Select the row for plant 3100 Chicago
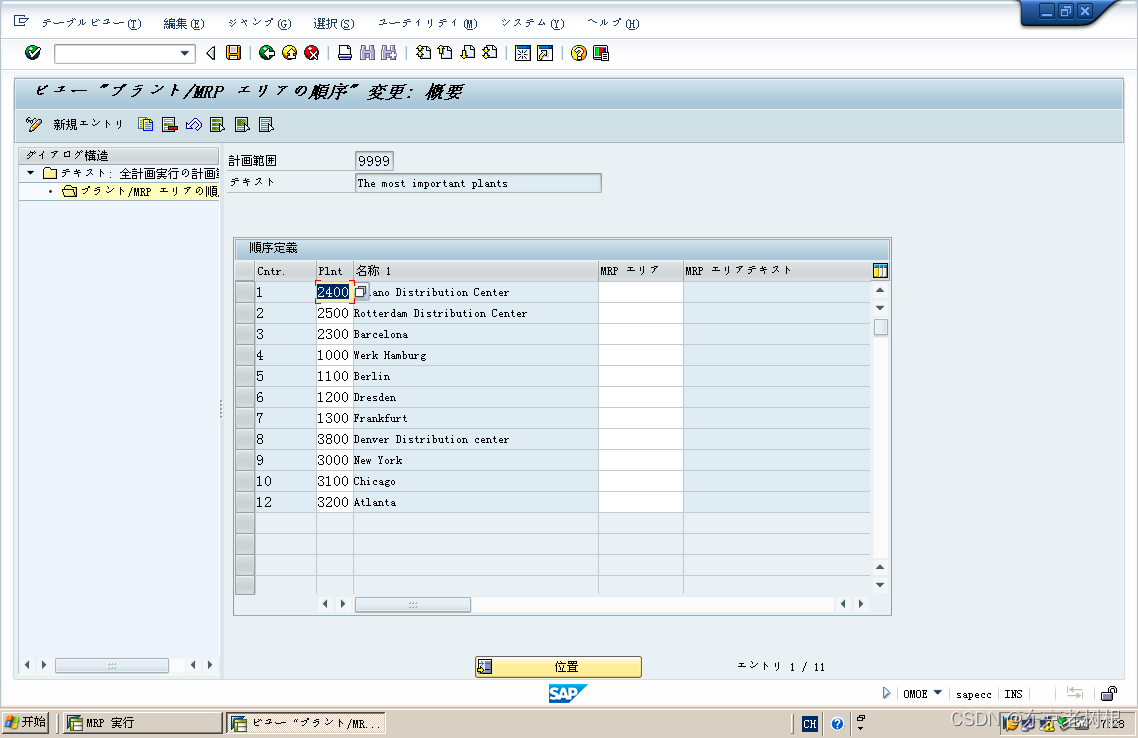The image size is (1138, 738). click(245, 481)
